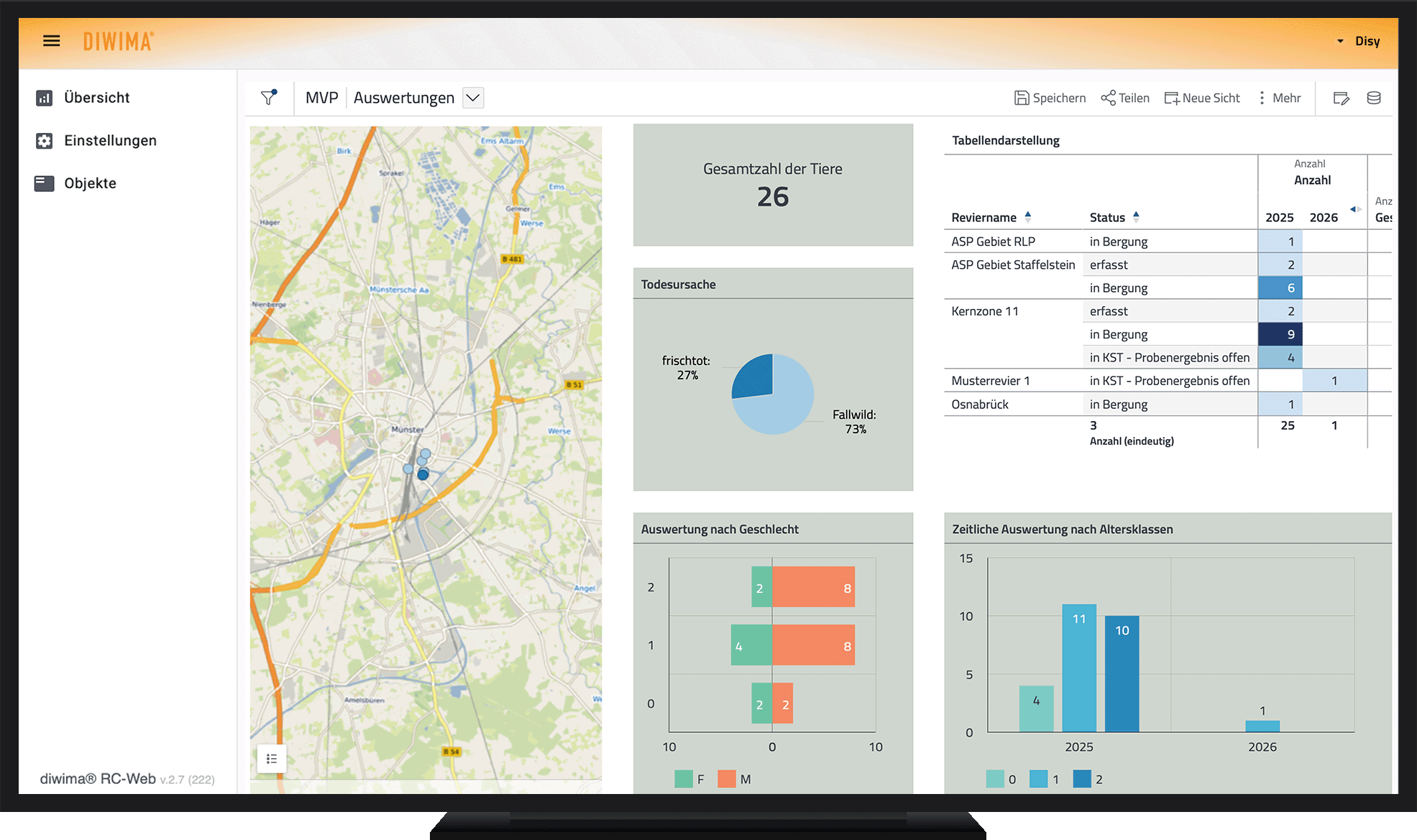This screenshot has height=840, width=1417.
Task: Expand the Auswertungen dropdown chevron
Action: (473, 98)
